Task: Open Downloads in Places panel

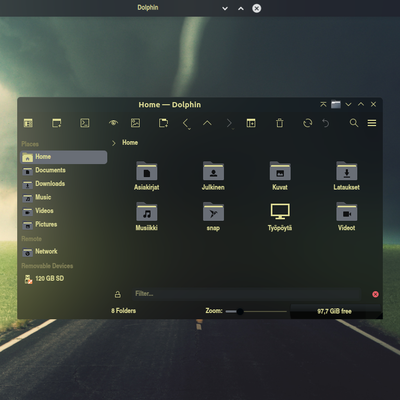Action: click(64, 184)
